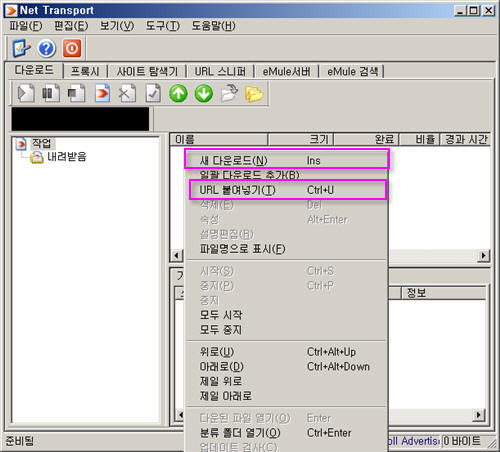Click the delete download X icon

click(127, 94)
